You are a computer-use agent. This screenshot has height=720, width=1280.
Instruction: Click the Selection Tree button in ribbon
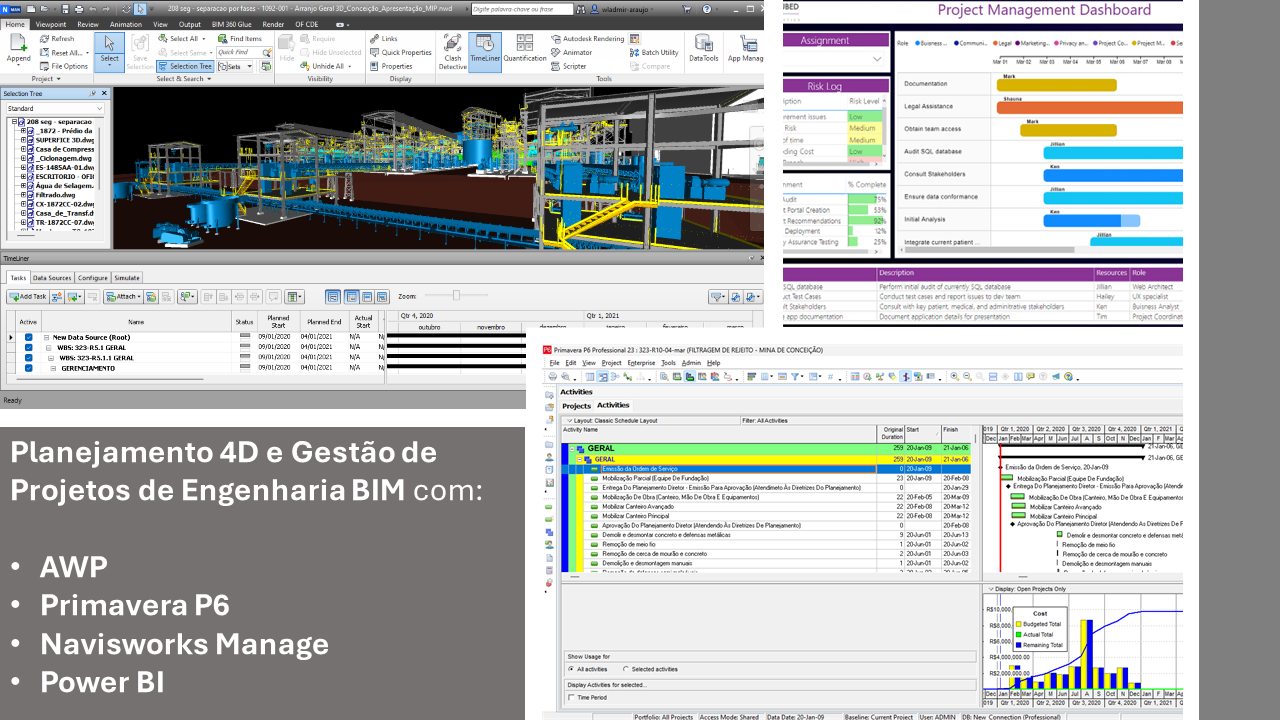click(185, 66)
